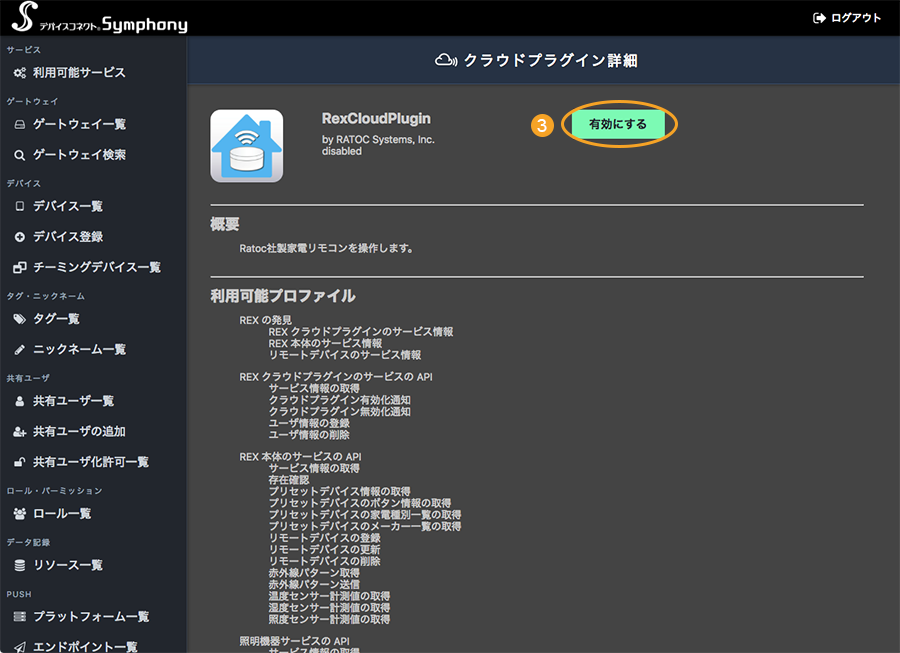Click 'REX の発見' profile entry

[x=265, y=320]
